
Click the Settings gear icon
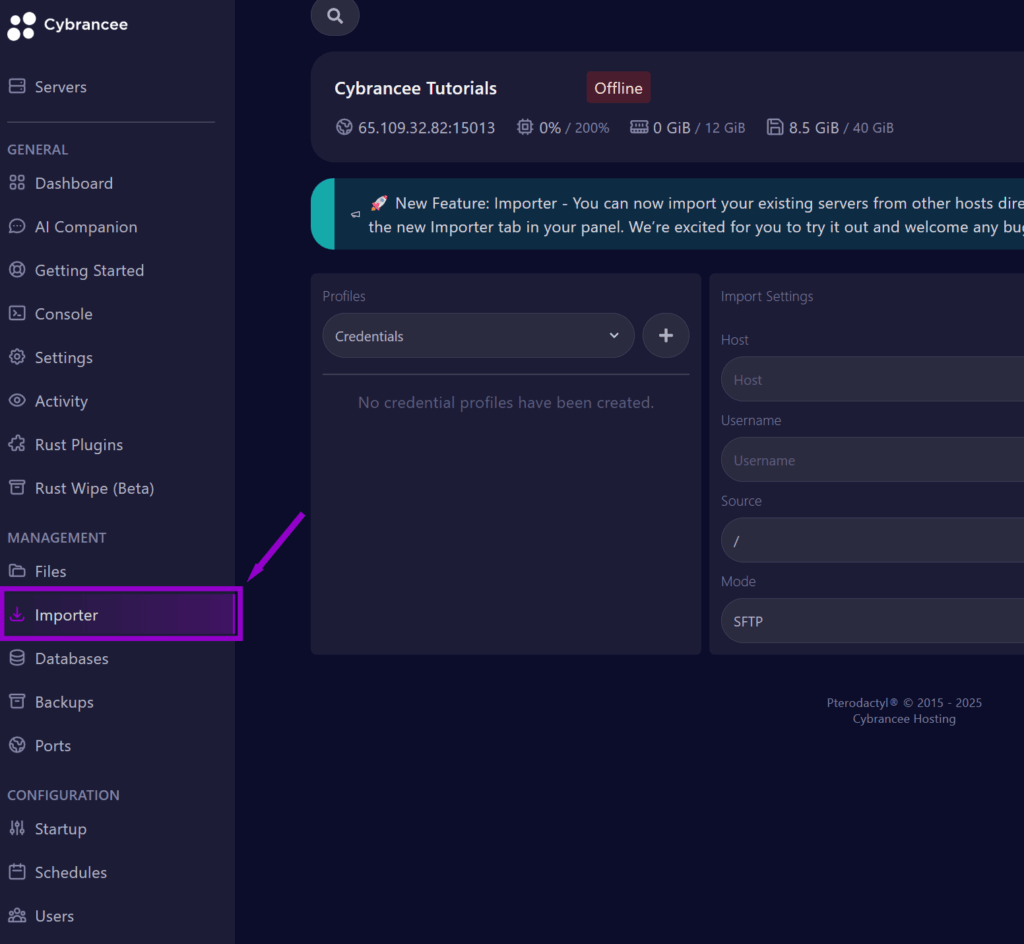pos(17,357)
